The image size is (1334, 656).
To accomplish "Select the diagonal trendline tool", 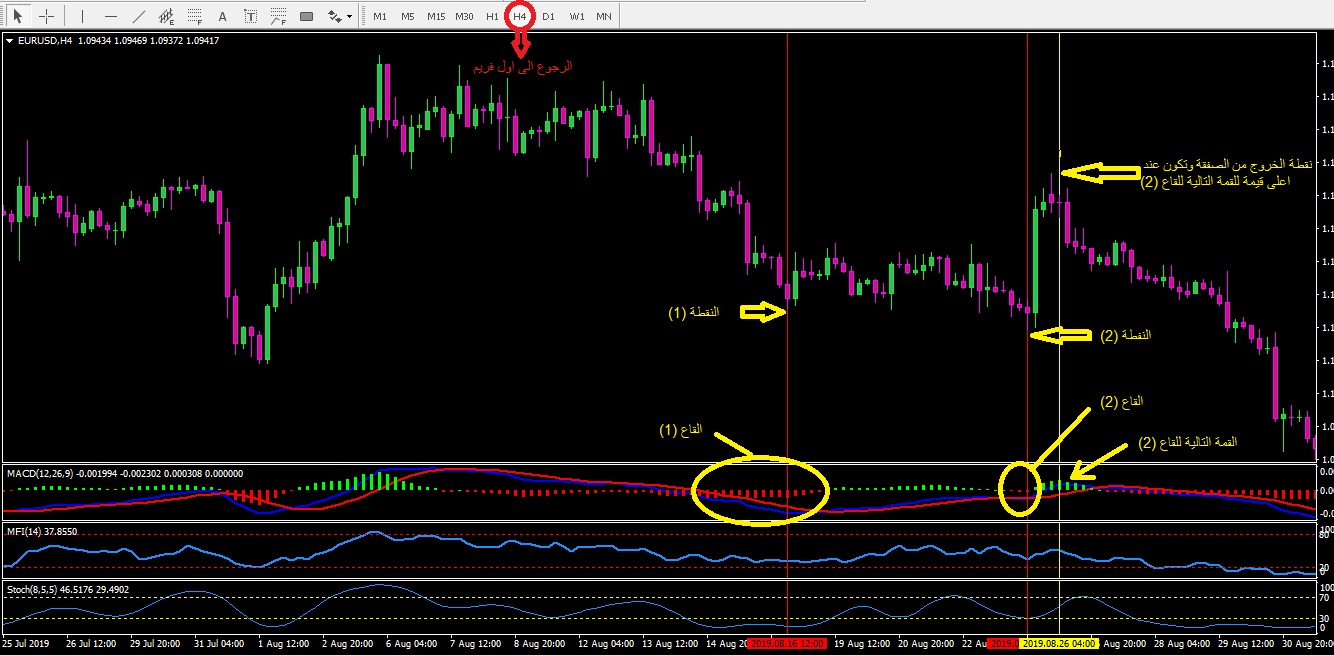I will pos(139,16).
